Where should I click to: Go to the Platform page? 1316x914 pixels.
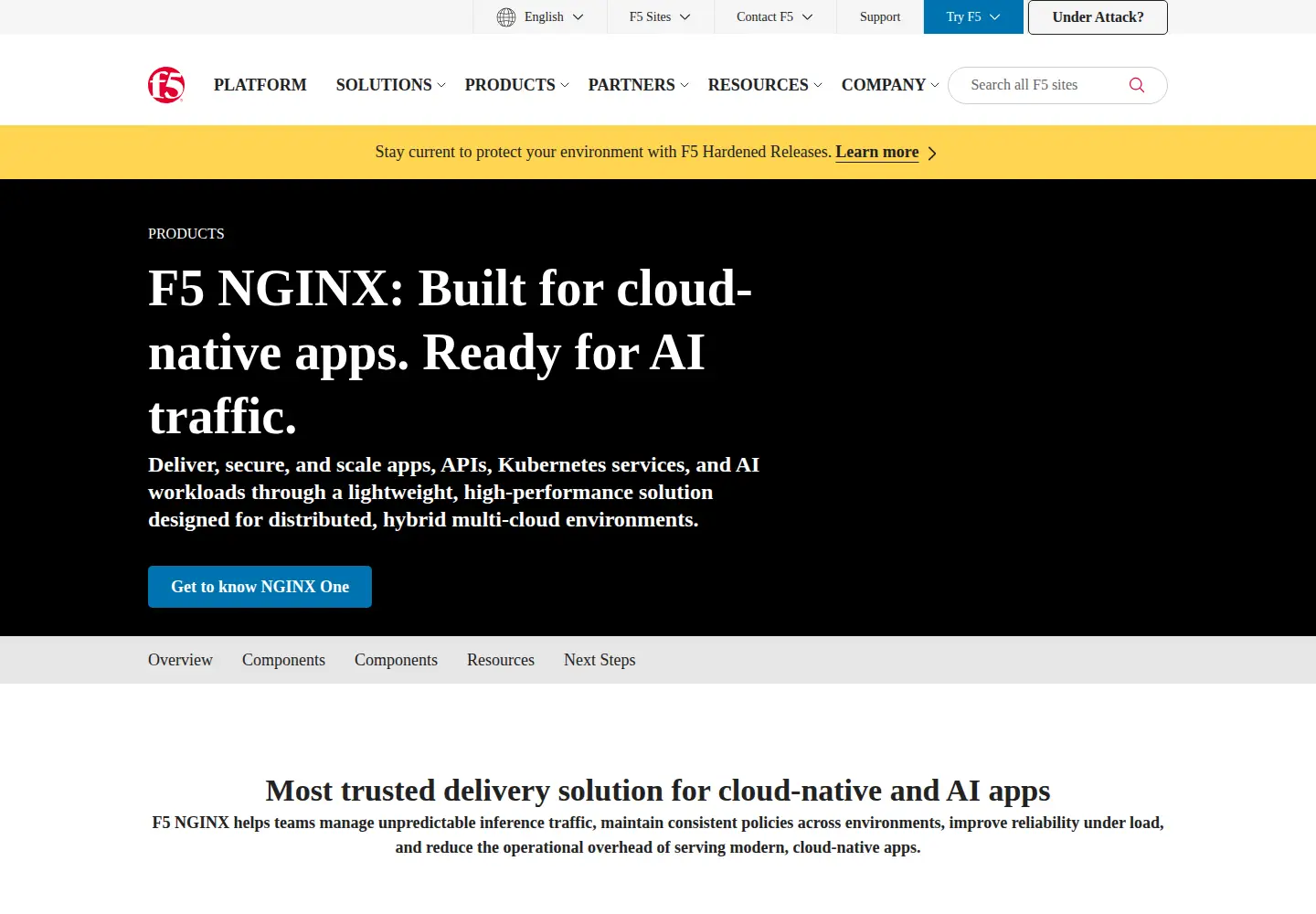point(260,85)
